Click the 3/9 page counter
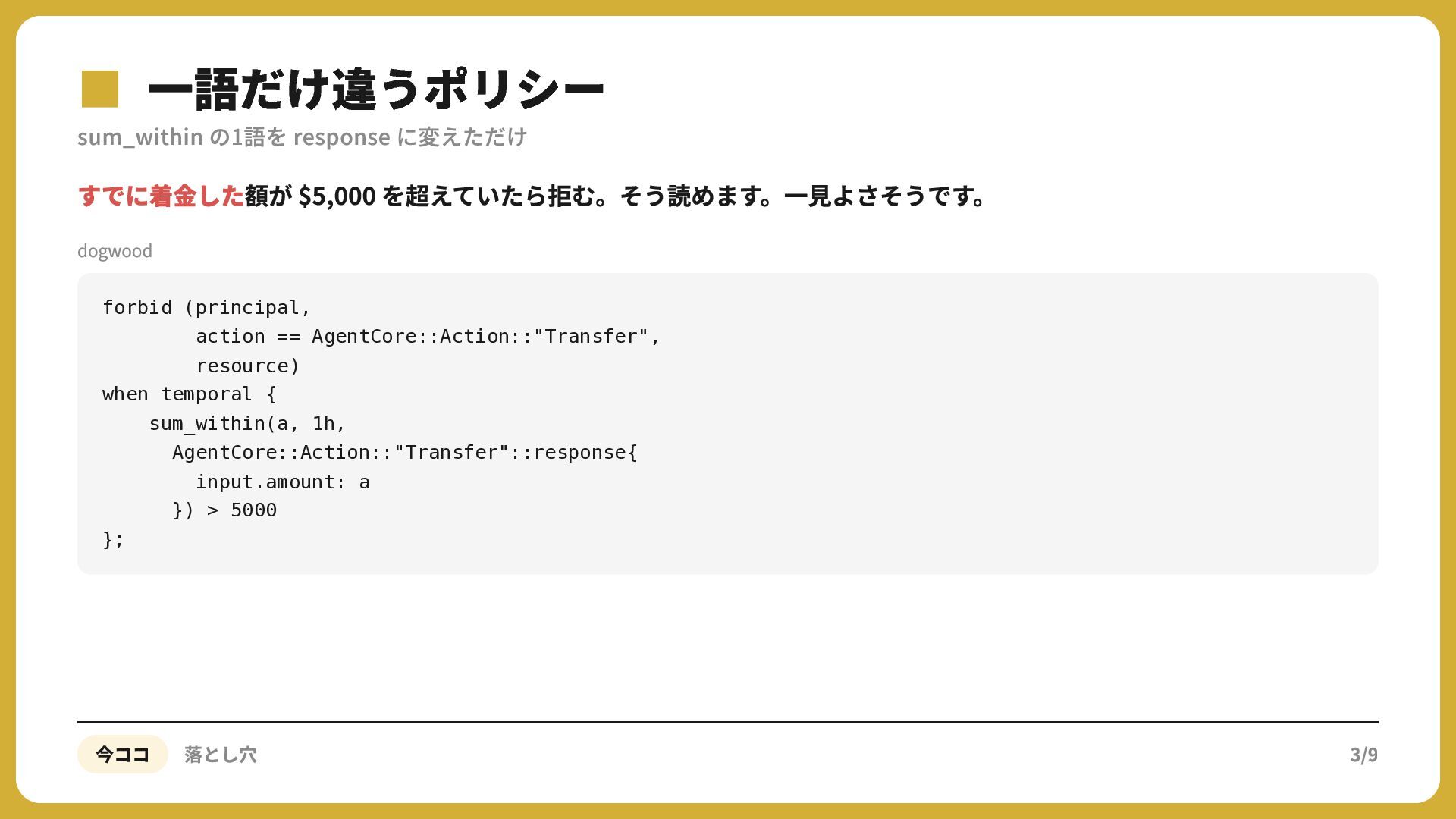 (1363, 755)
